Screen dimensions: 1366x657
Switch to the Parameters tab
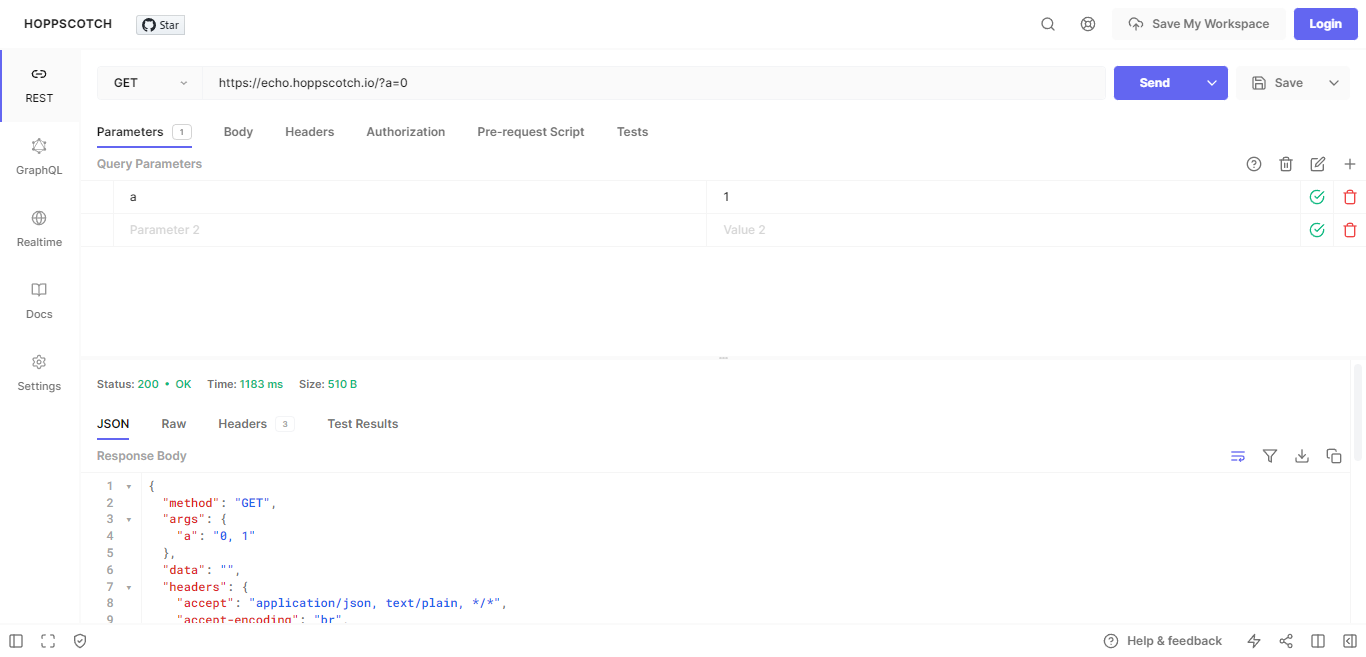pos(144,132)
